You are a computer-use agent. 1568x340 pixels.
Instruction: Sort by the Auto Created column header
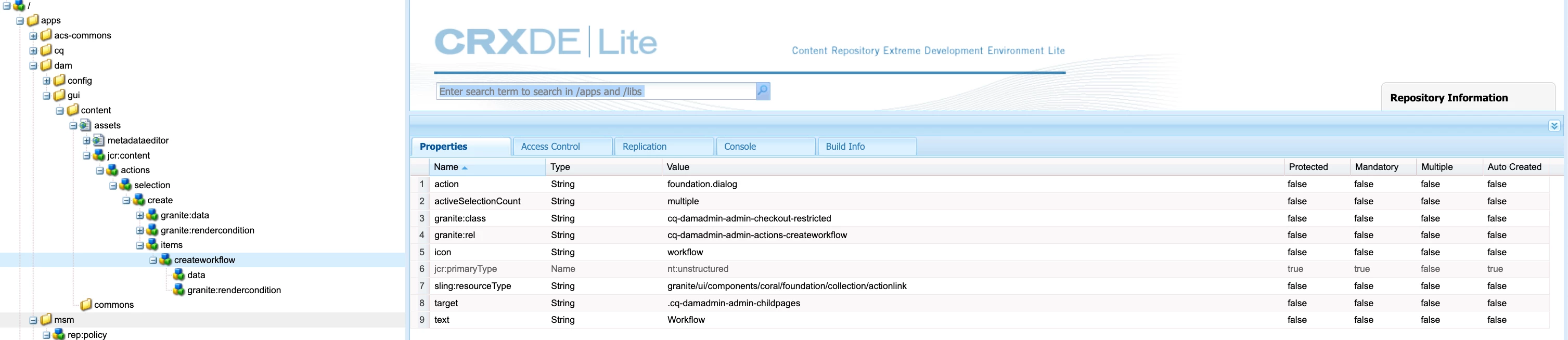point(1515,167)
